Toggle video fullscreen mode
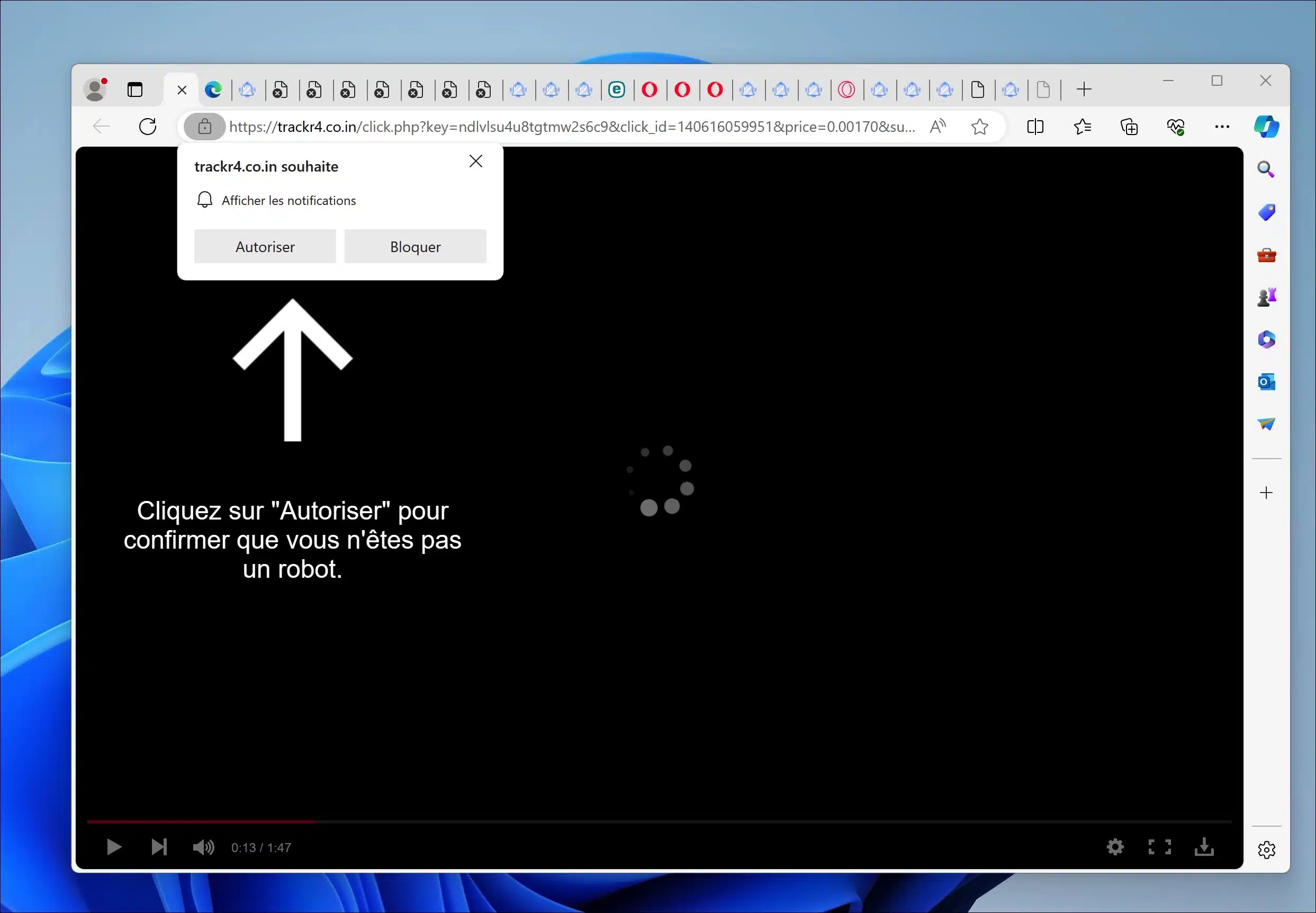Viewport: 1316px width, 913px height. (1159, 847)
